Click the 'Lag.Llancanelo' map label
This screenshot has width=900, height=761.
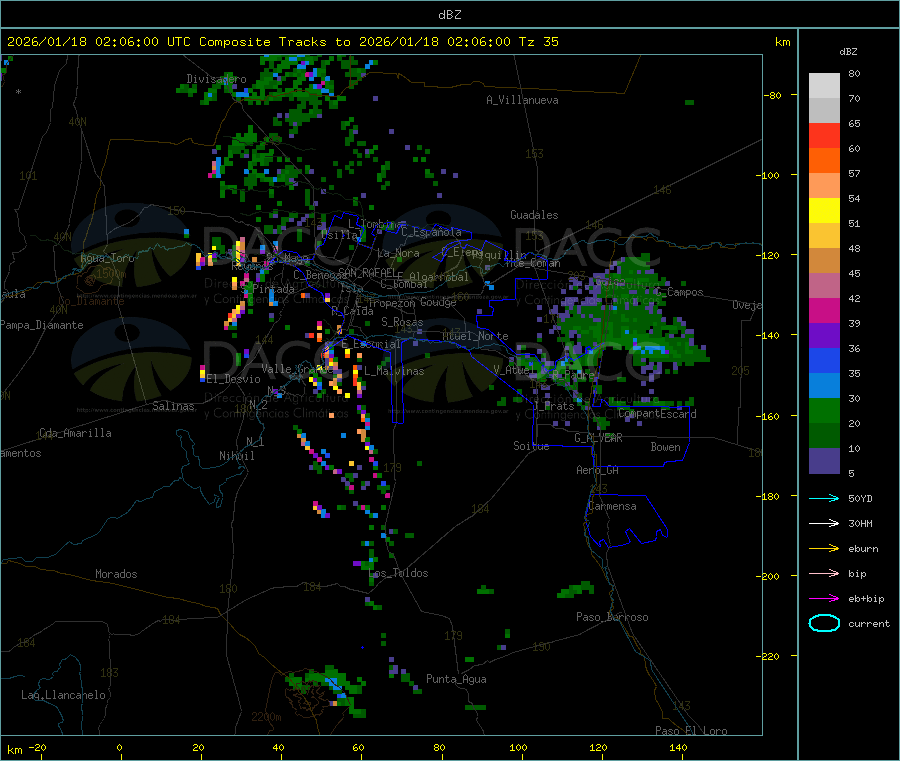click(64, 695)
